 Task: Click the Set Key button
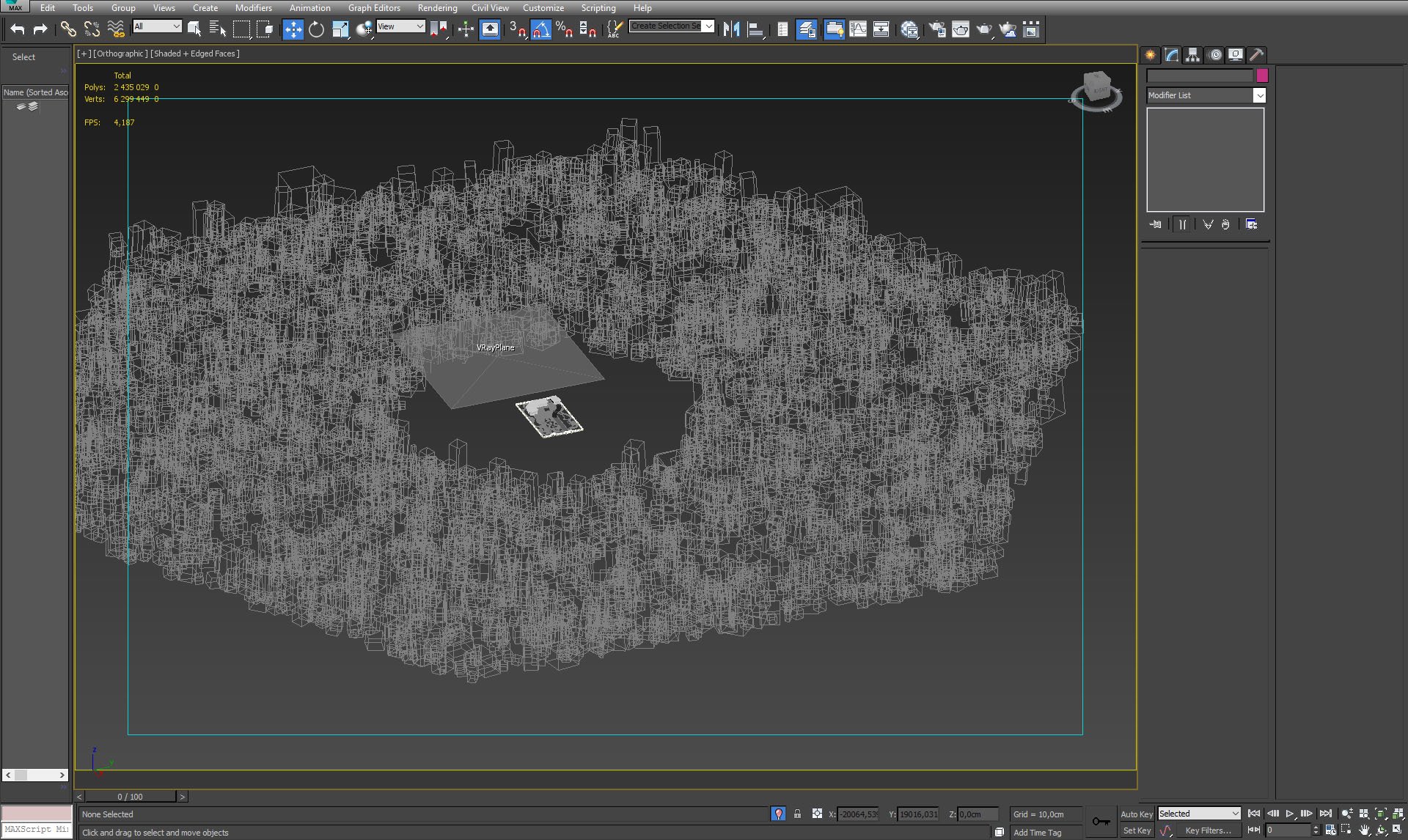click(x=1136, y=830)
